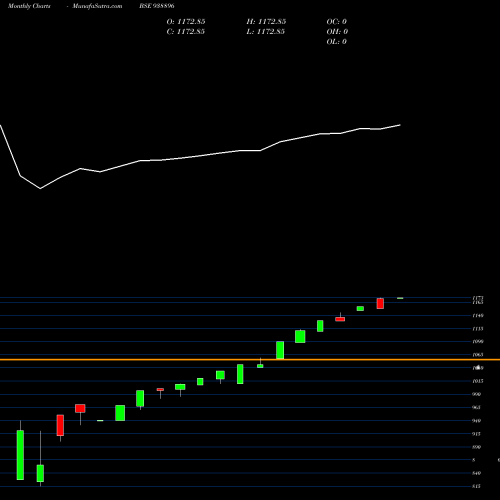Click the 'OL: 0' readout

337,42
